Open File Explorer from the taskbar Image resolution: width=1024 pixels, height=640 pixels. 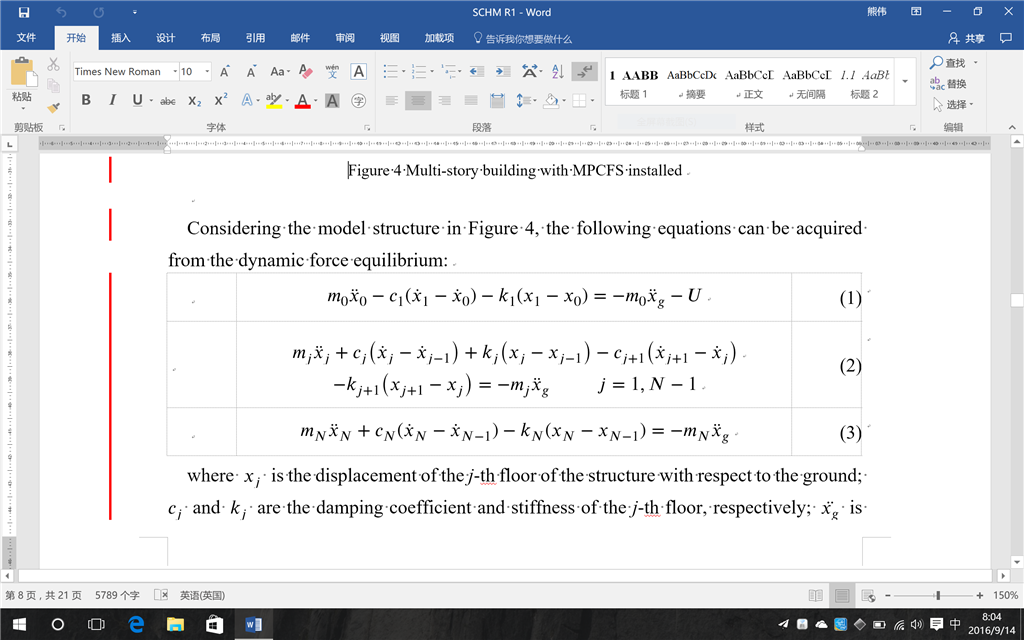(175, 624)
